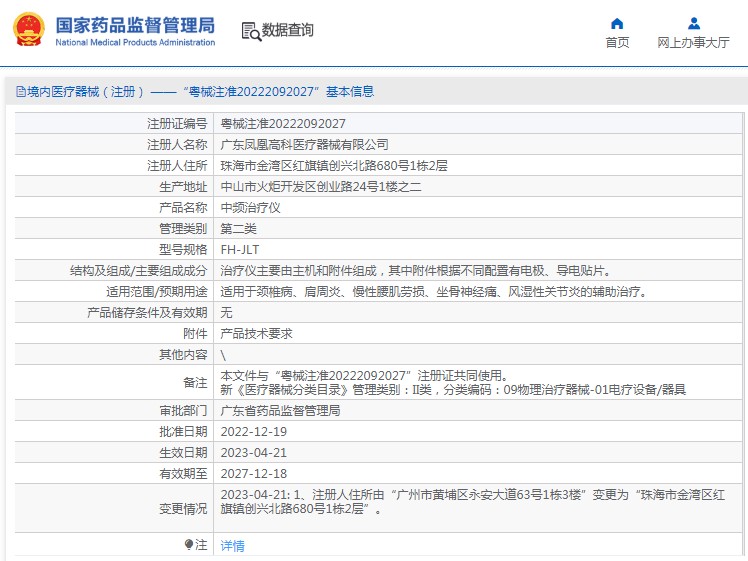Select the intended use text 适用于颈椎病

click(x=434, y=291)
